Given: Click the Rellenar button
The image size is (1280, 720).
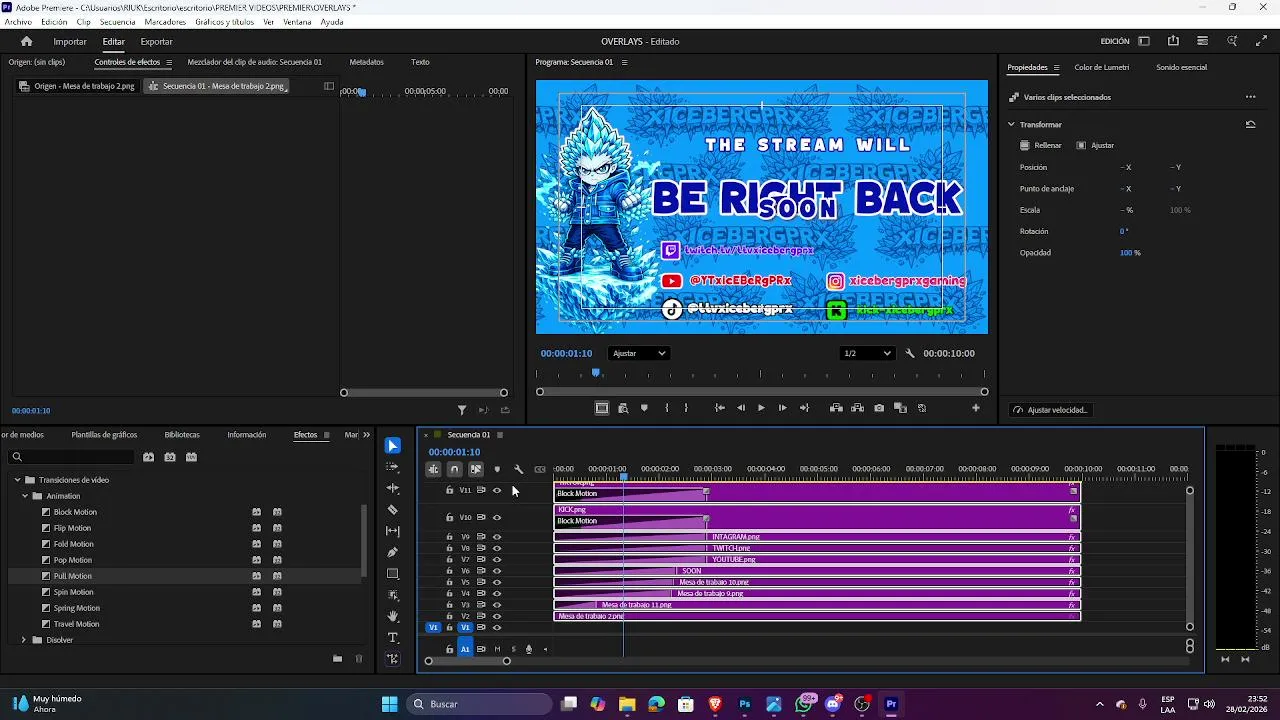Looking at the screenshot, I should click(1040, 145).
